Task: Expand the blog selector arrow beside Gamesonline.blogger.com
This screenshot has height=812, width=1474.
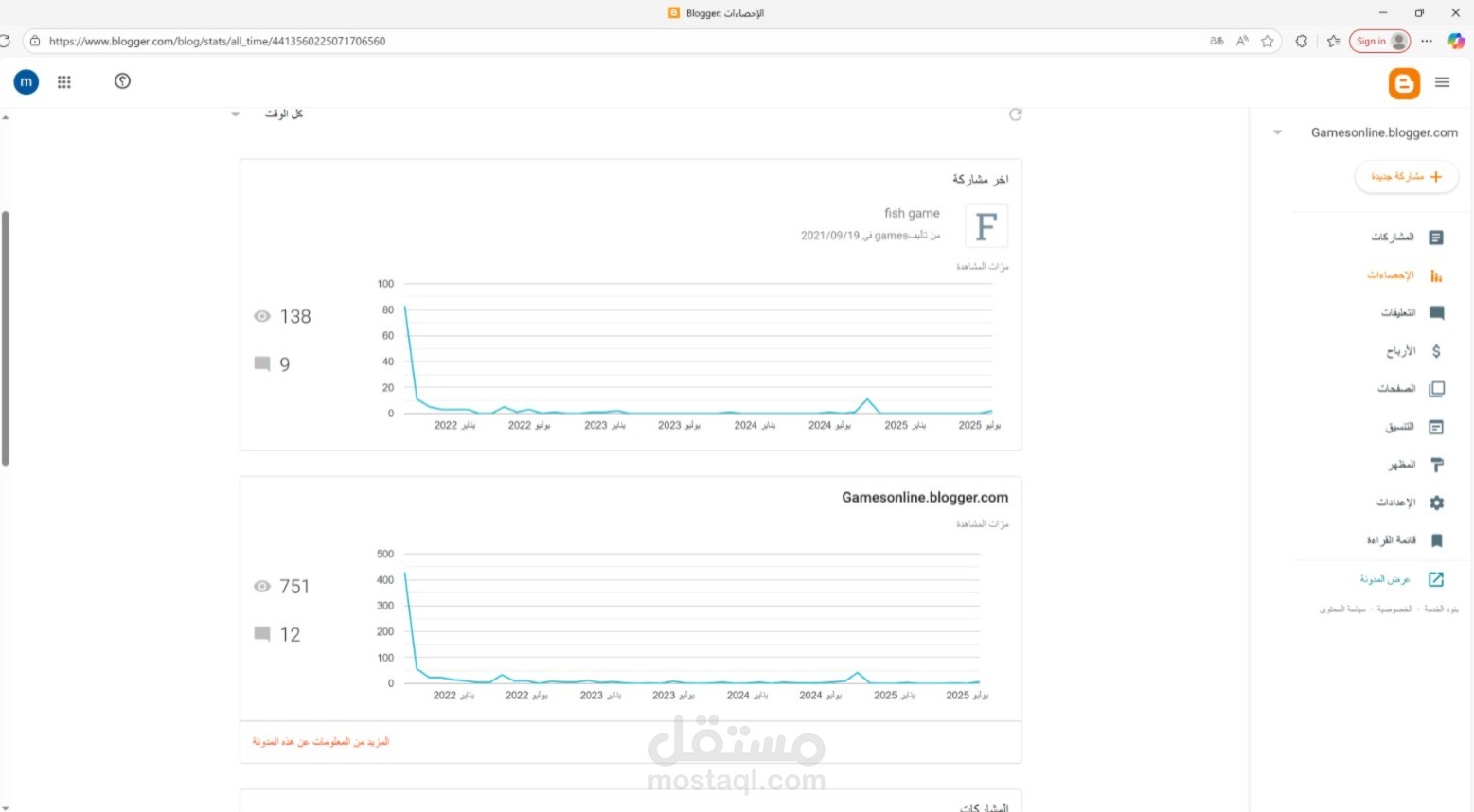Action: point(1277,133)
